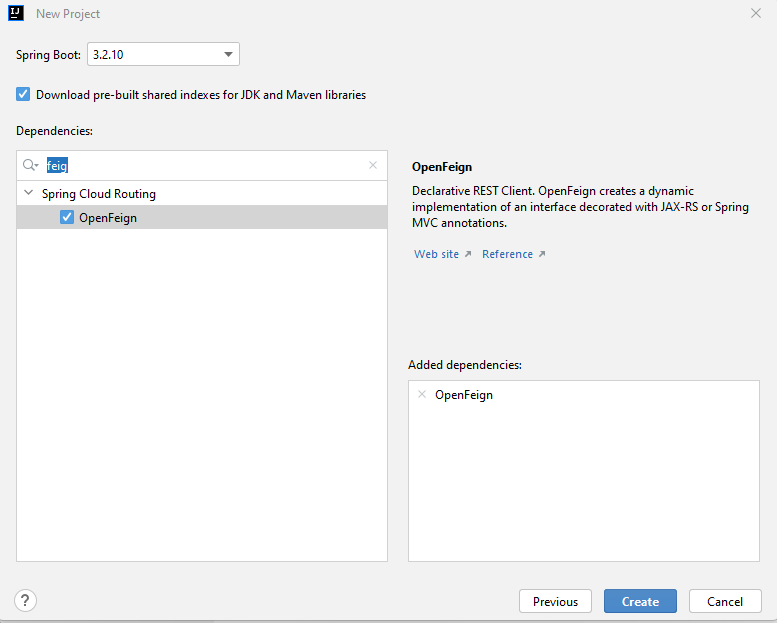Viewport: 777px width, 623px height.
Task: Clear the dependency search field
Action: tap(373, 165)
